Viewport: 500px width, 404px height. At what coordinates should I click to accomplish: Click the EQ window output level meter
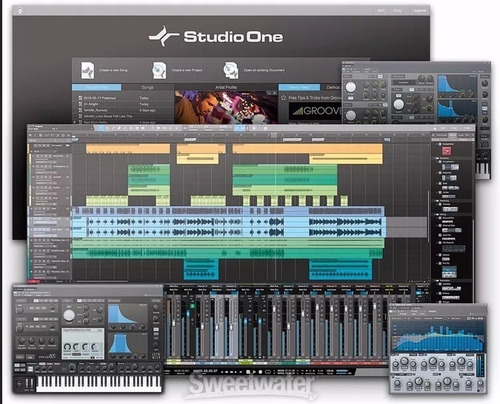coord(480,366)
